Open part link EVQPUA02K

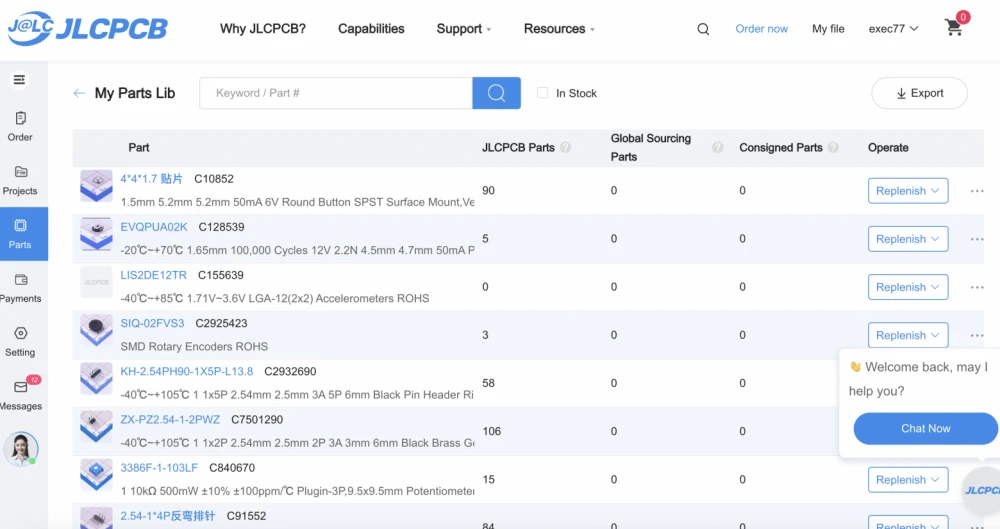point(153,227)
